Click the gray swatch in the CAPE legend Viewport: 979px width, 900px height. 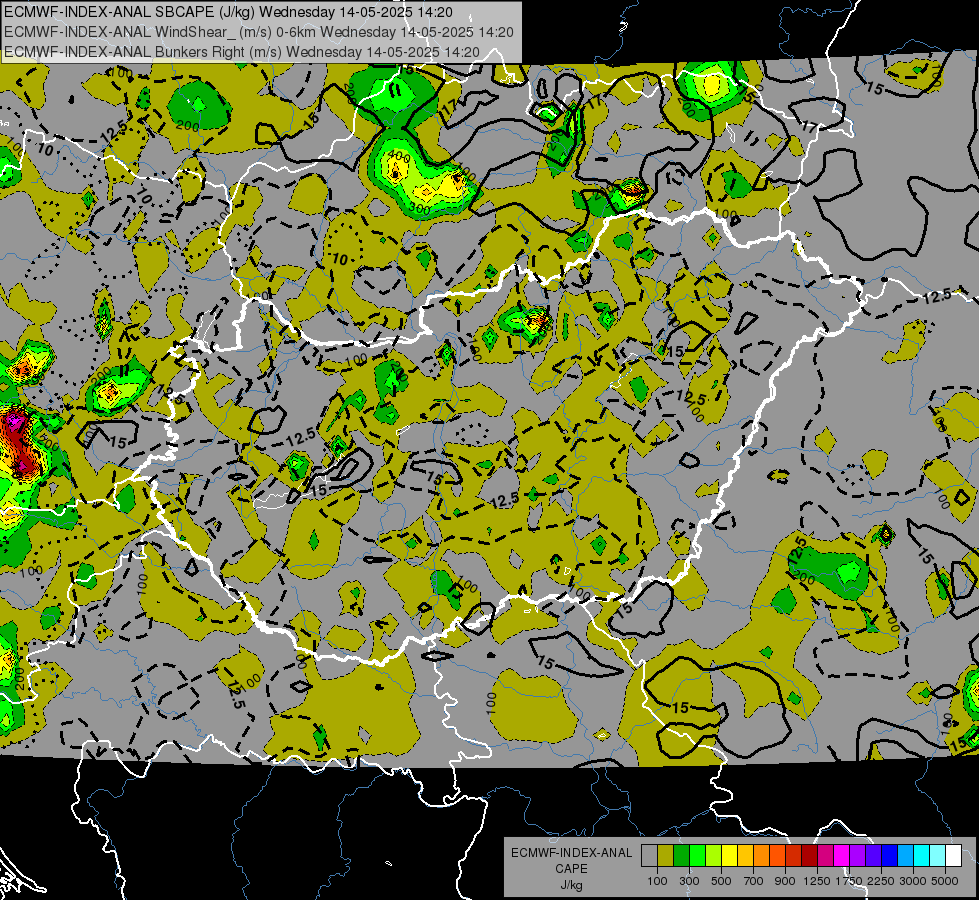pos(649,856)
